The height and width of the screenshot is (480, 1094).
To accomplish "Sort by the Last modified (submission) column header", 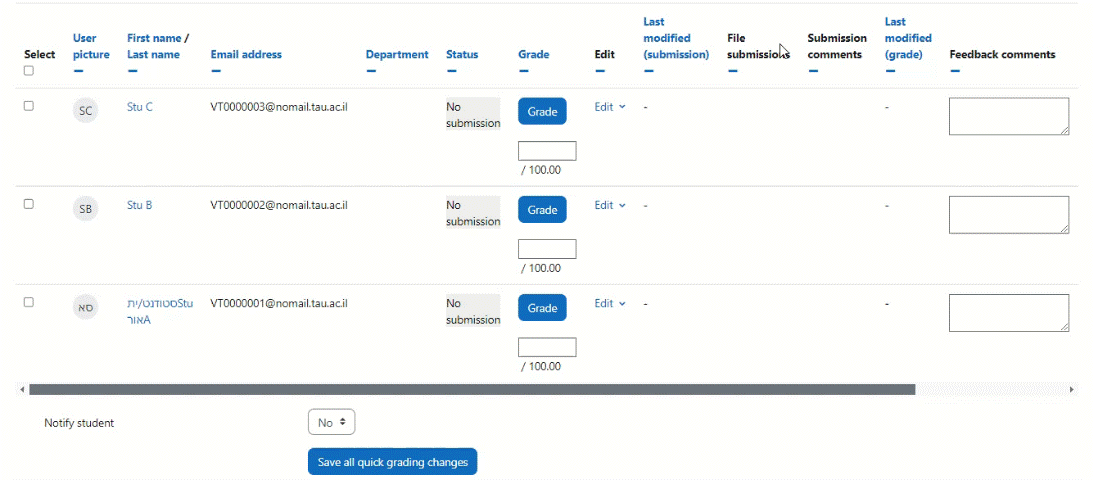I will coord(676,38).
